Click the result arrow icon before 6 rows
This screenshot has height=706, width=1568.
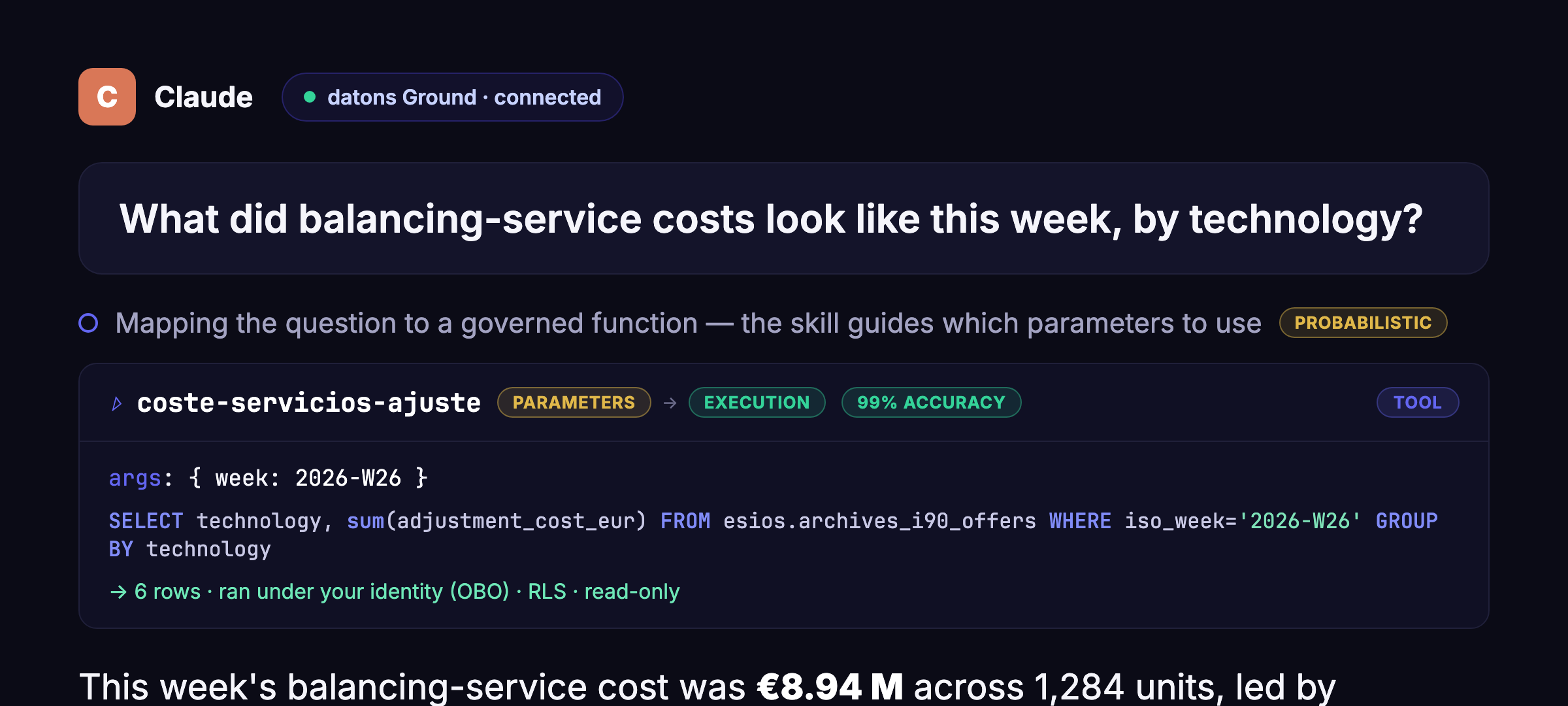(x=118, y=592)
